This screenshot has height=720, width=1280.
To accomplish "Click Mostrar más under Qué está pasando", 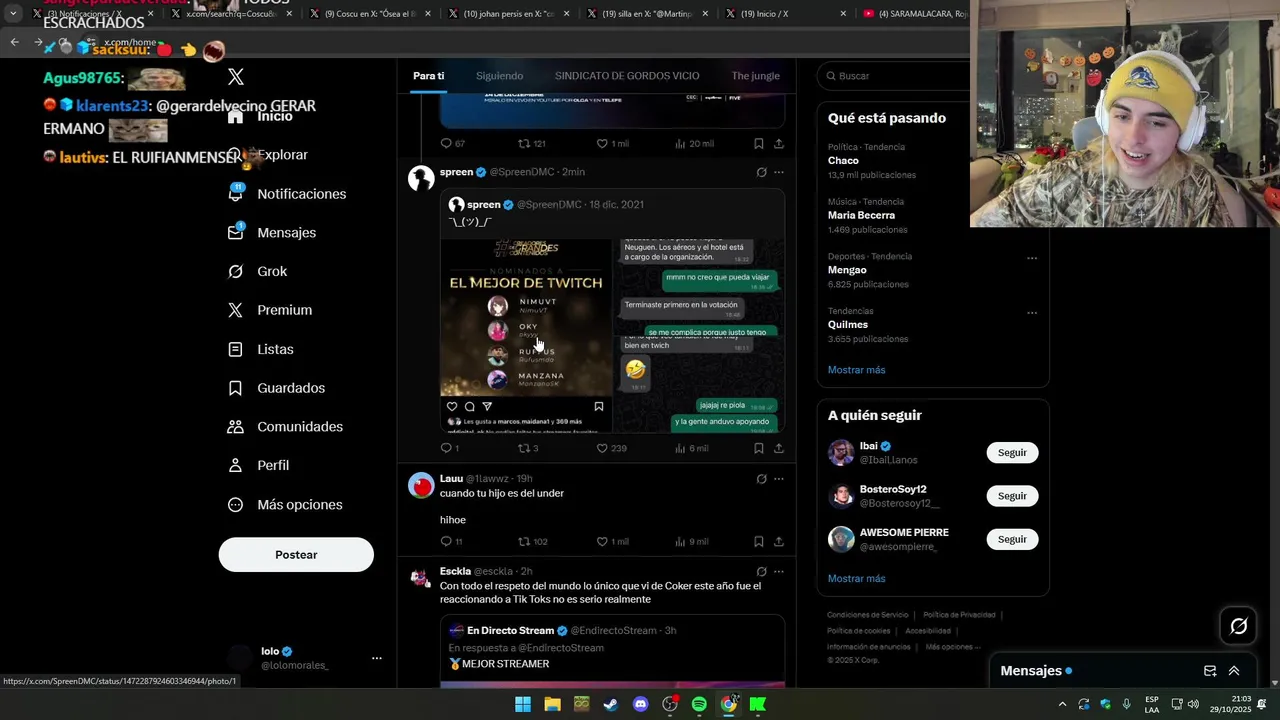I will point(856,370).
